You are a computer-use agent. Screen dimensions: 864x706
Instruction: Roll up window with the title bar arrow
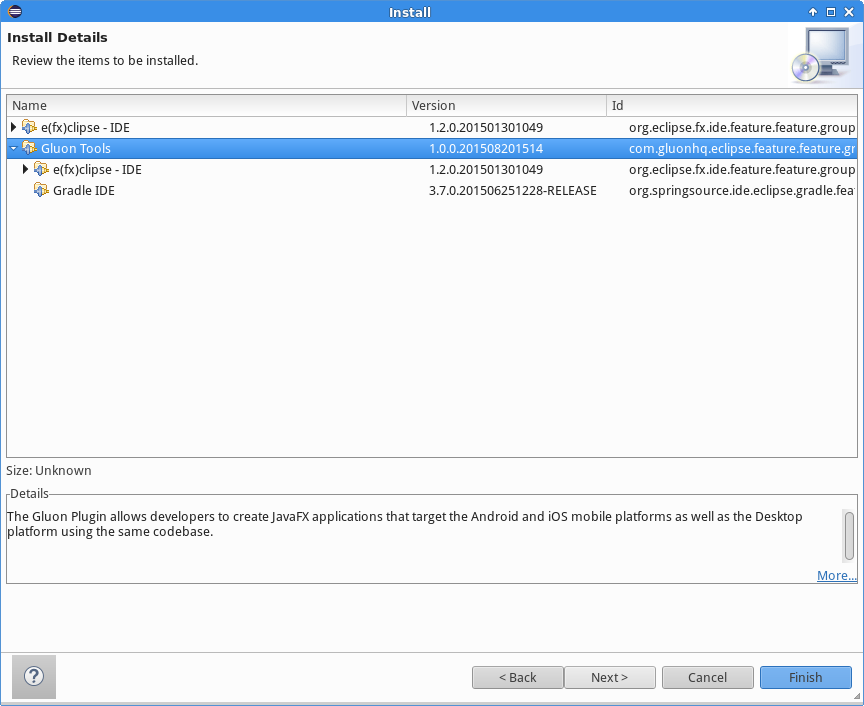coord(812,12)
